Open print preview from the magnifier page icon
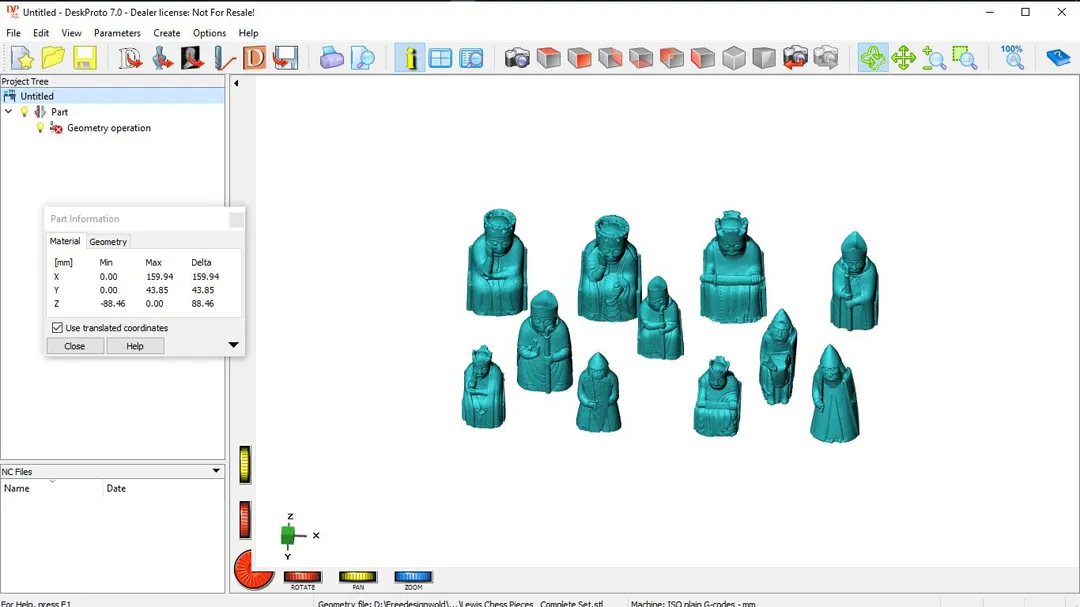The height and width of the screenshot is (607, 1080). coord(362,59)
